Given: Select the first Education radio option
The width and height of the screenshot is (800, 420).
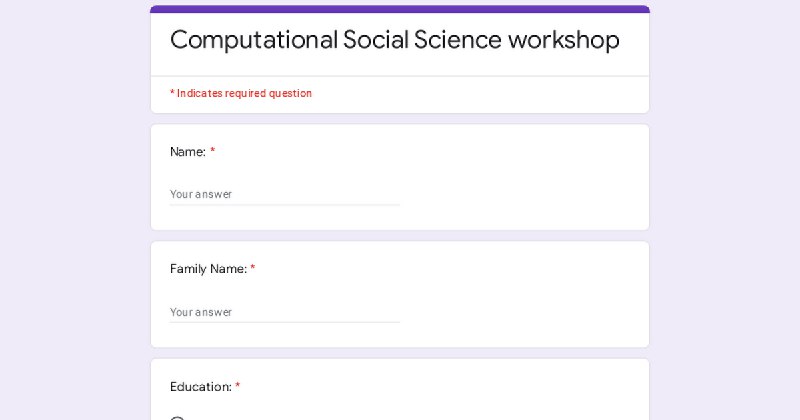Looking at the screenshot, I should click(177, 417).
